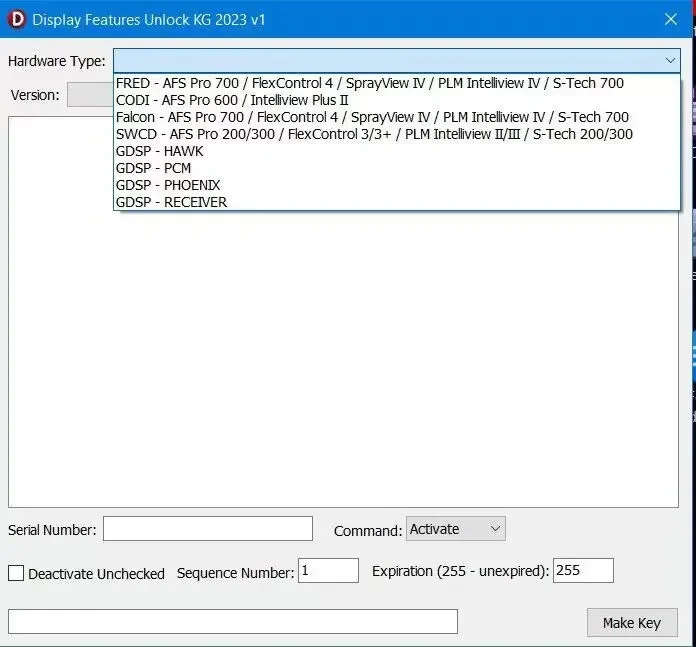Select Falcon - AFS Pro 700 entry
The width and height of the screenshot is (696, 647).
pyautogui.click(x=396, y=117)
